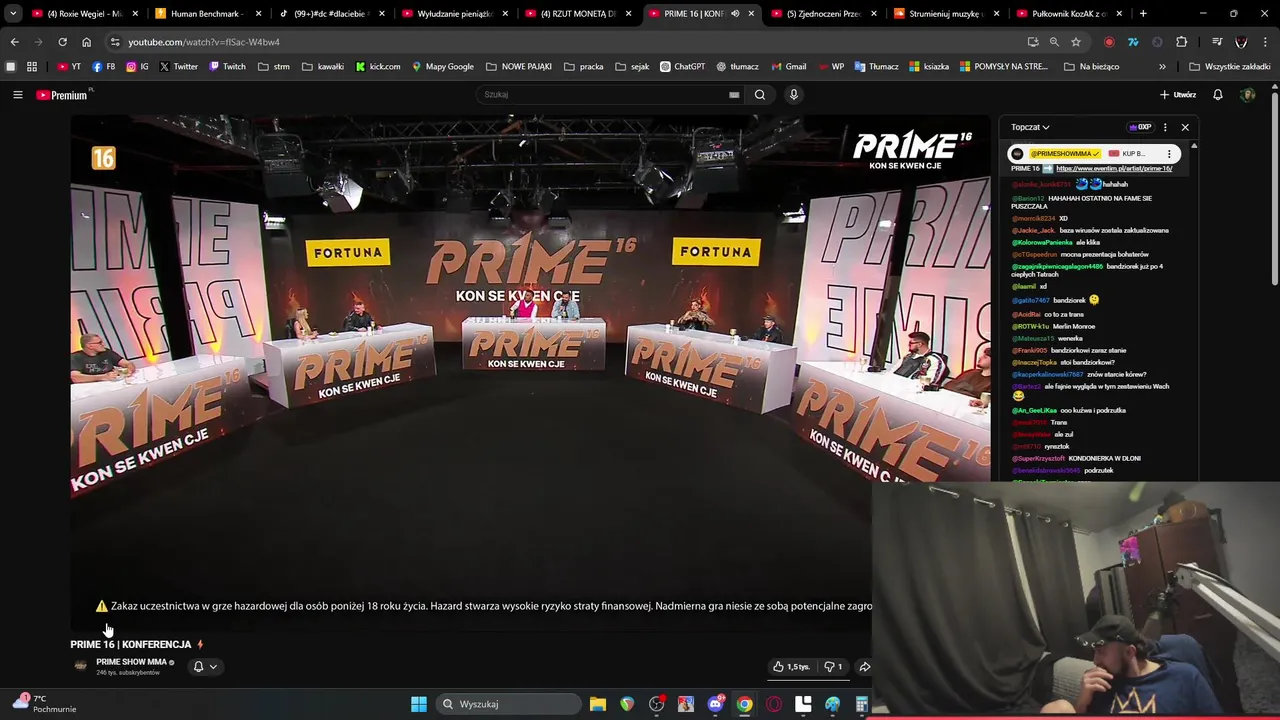Screen dimensions: 1280x720
Task: Open the weather widget 7°C Pochmurnie
Action: coord(45,704)
